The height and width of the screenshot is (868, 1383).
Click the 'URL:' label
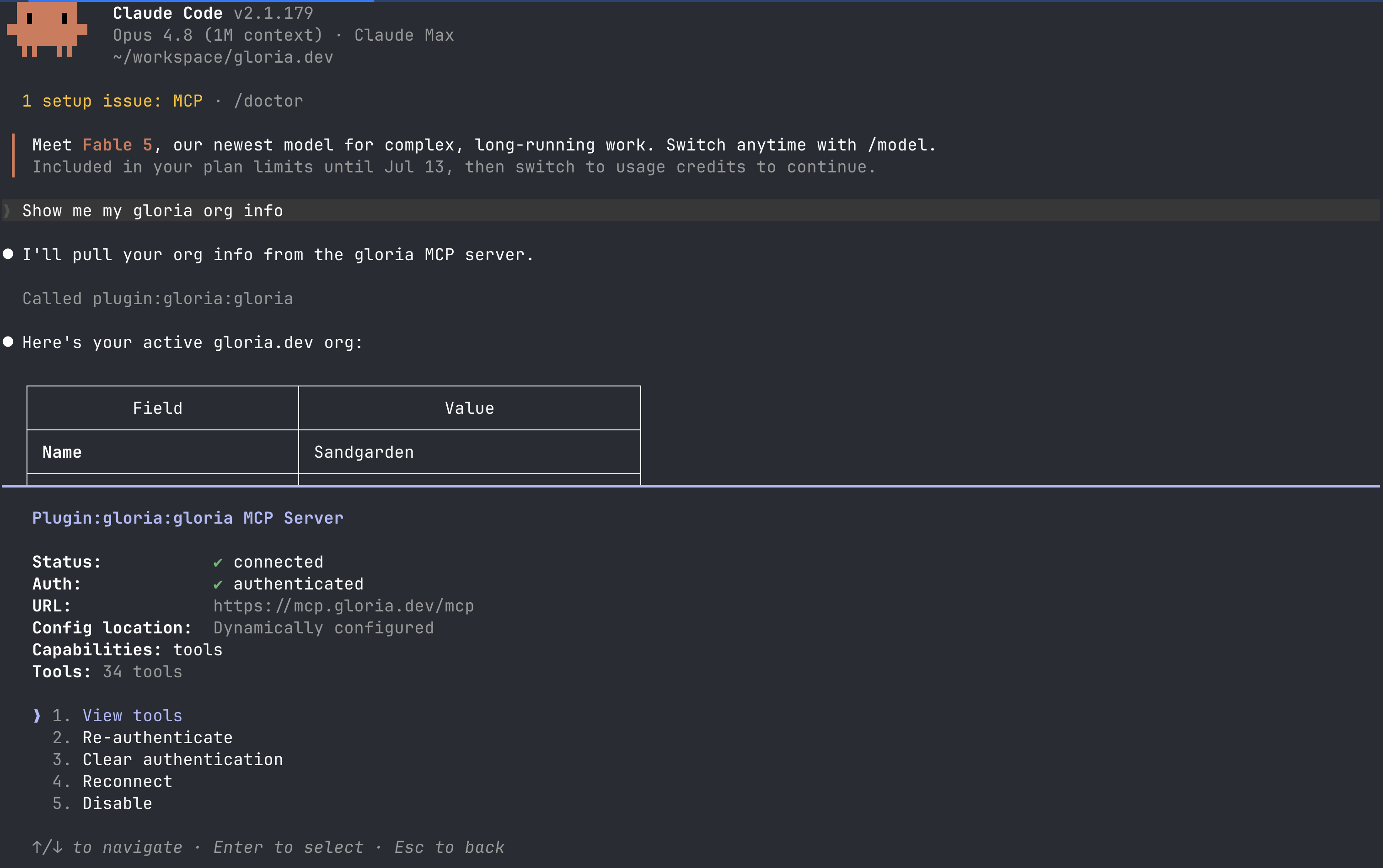(52, 606)
